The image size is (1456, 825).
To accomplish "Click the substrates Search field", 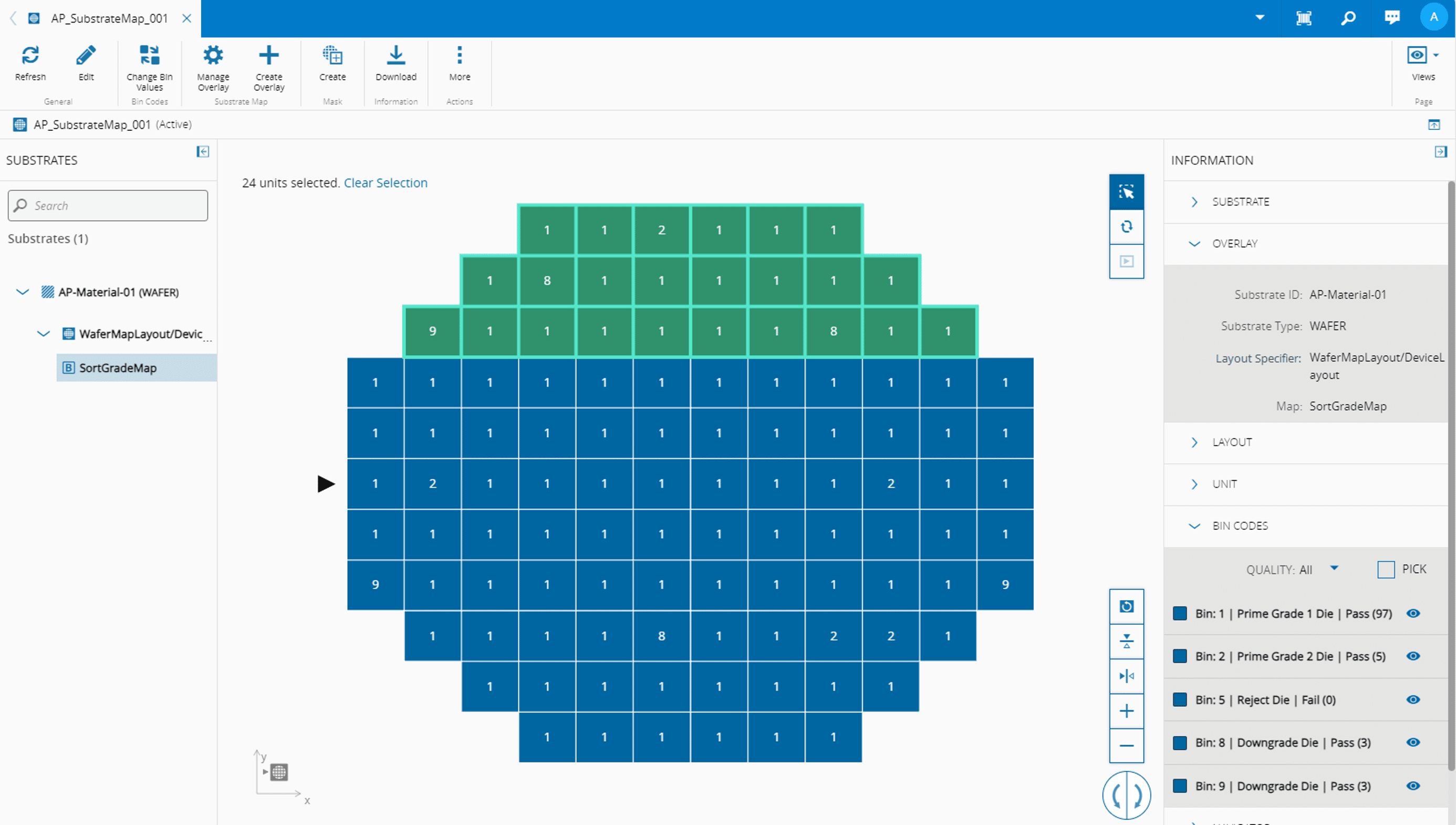I will [x=108, y=205].
